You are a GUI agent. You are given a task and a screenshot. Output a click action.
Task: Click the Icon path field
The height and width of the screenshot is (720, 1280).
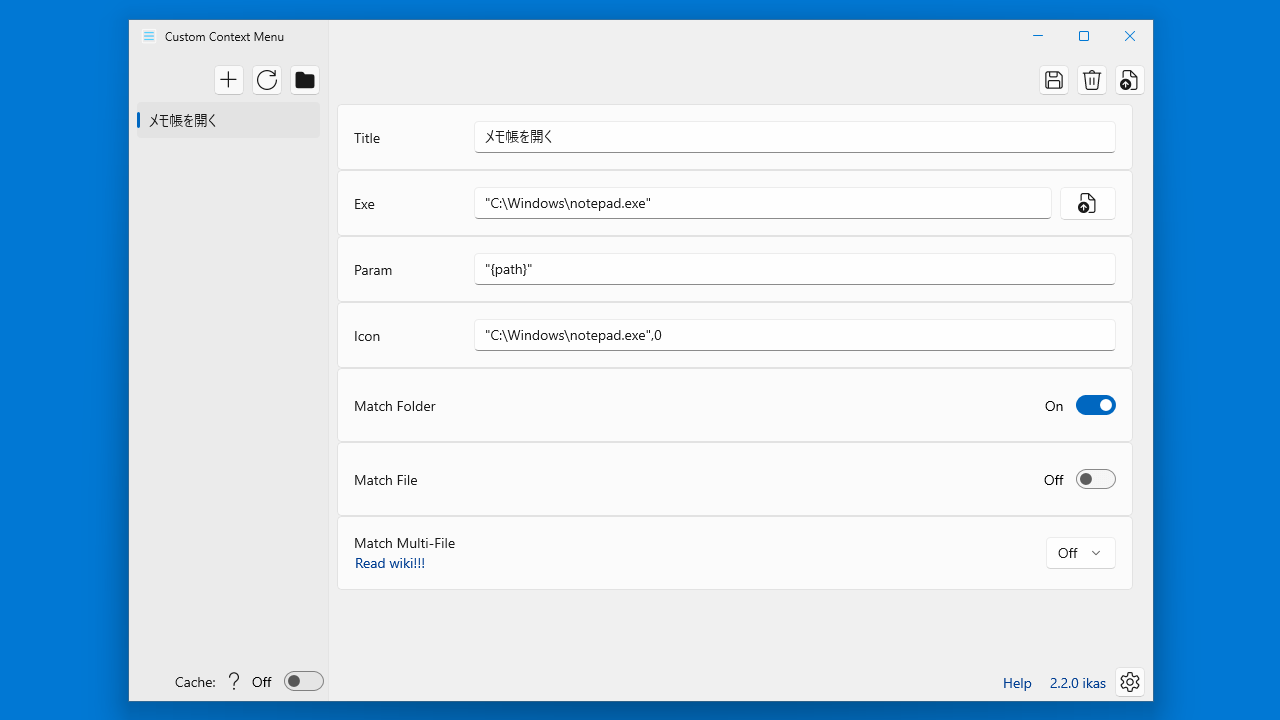795,335
